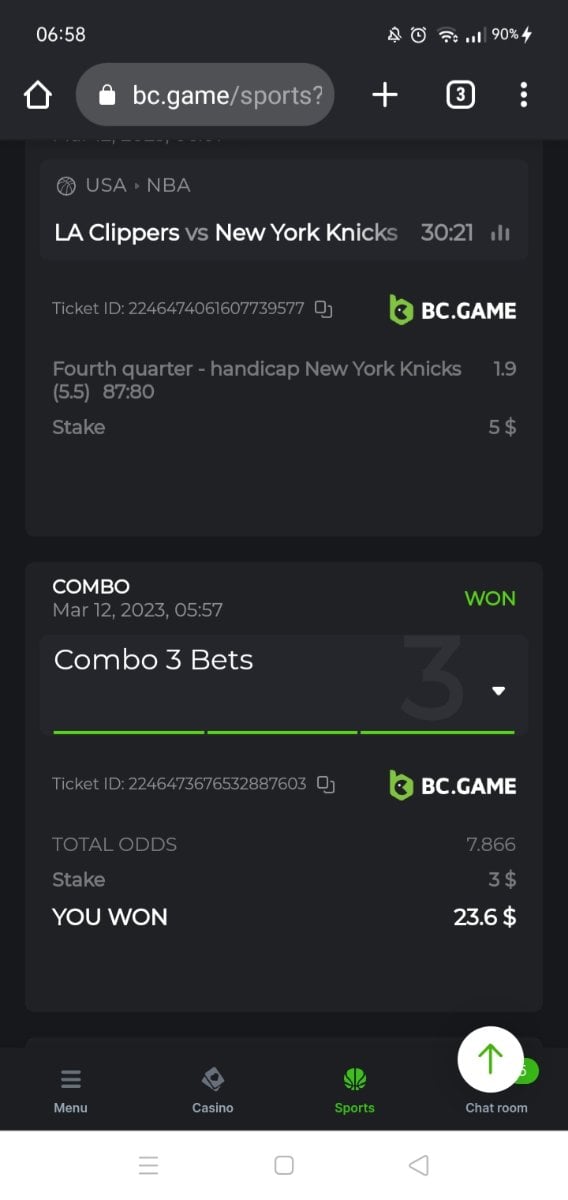
Task: Tap the BC.GAME logo on first ticket
Action: (x=453, y=310)
